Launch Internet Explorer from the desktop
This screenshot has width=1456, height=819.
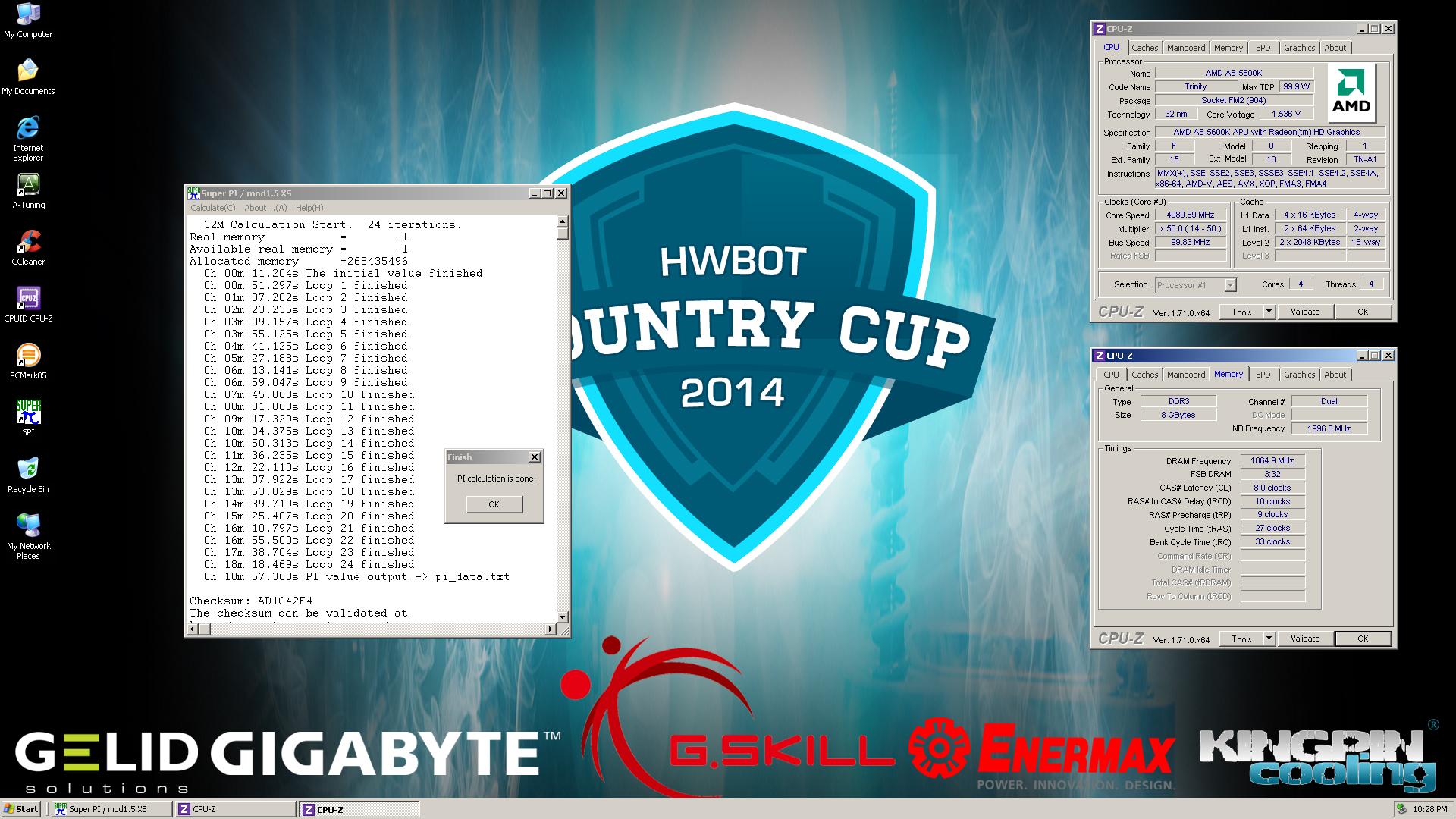(x=28, y=138)
